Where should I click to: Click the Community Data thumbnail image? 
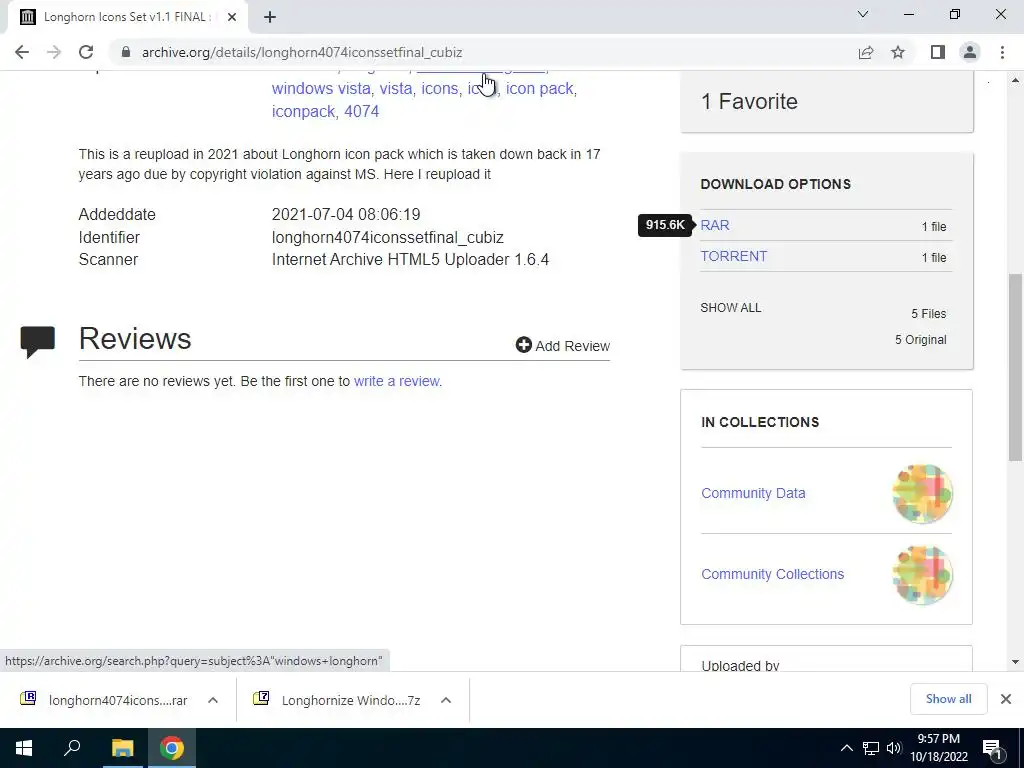click(922, 494)
